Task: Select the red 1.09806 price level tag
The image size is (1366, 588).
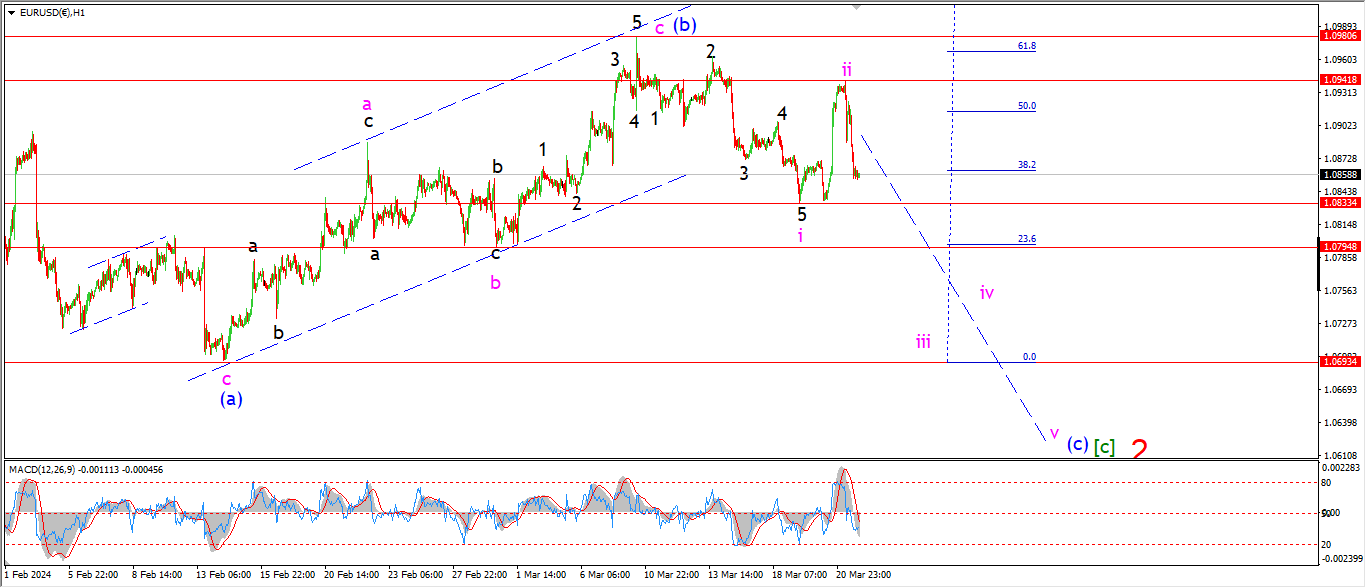Action: tap(1341, 36)
